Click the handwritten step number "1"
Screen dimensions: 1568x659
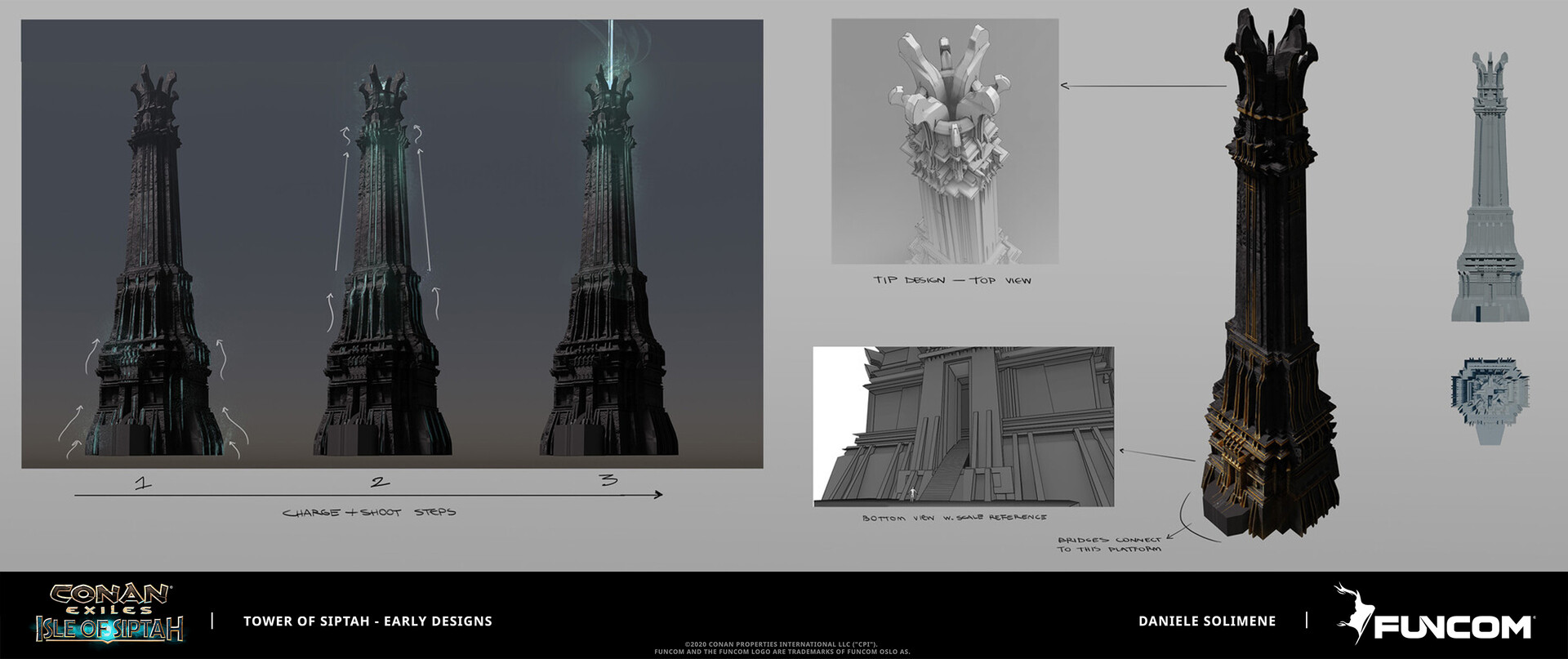pos(144,483)
